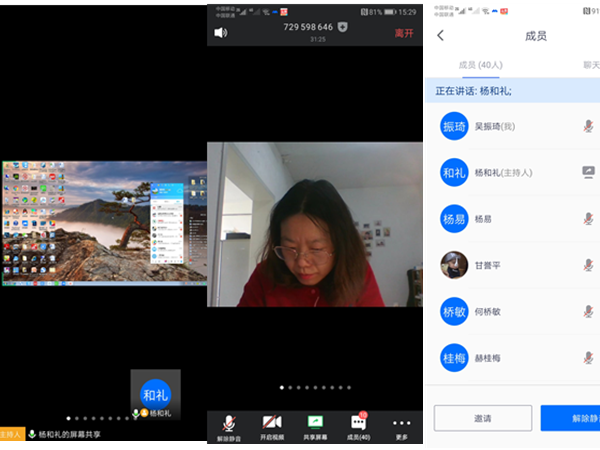Click the blue 解除静音 unmute button

pos(570,418)
